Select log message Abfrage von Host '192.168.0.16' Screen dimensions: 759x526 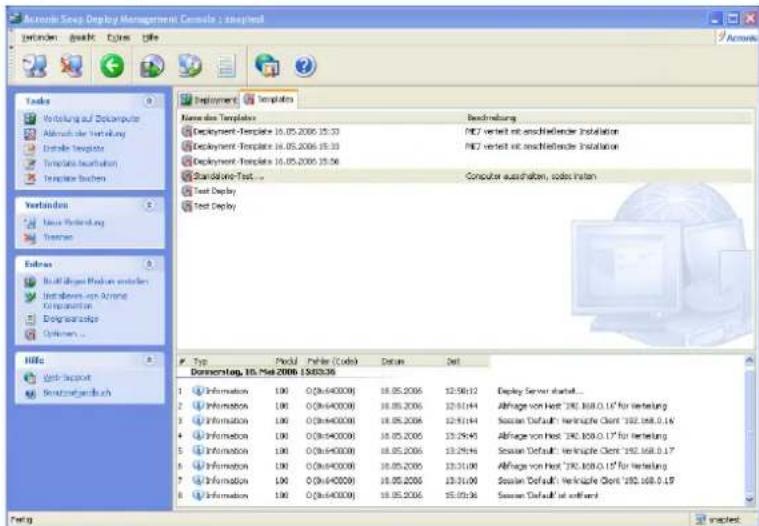pyautogui.click(x=582, y=406)
